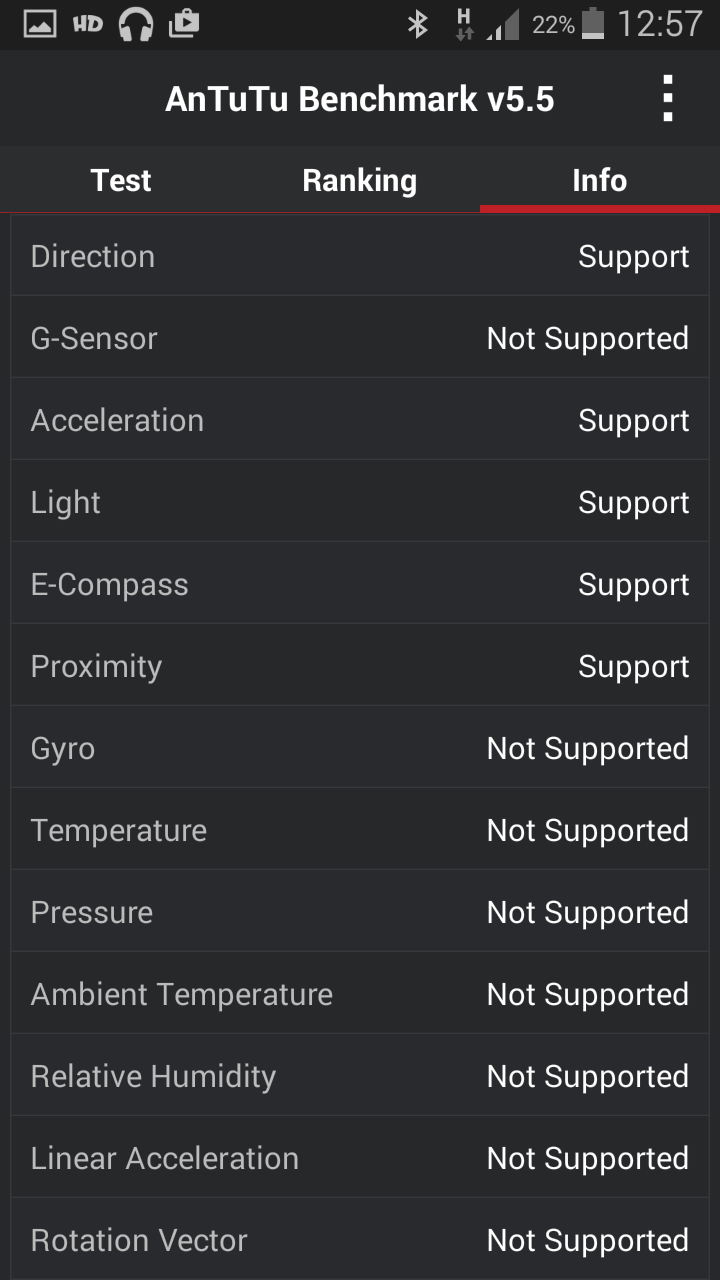Image resolution: width=720 pixels, height=1280 pixels.
Task: Tap the signal strength icon
Action: point(503,26)
